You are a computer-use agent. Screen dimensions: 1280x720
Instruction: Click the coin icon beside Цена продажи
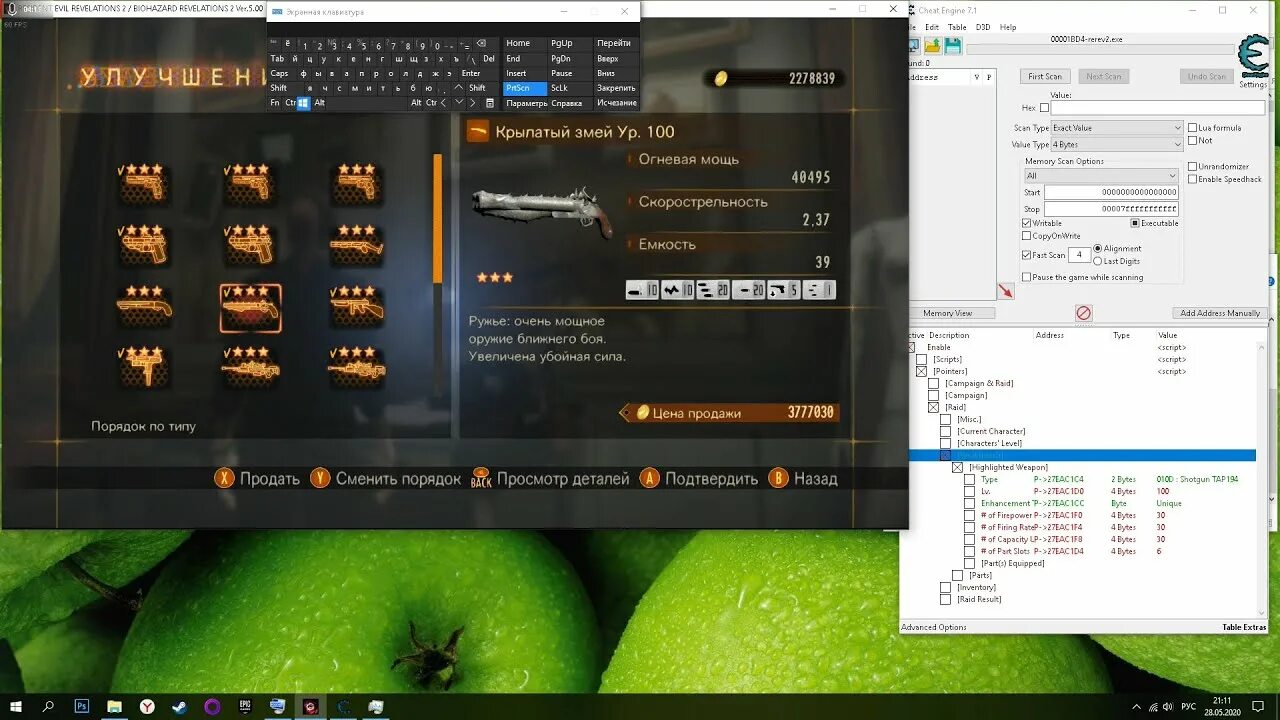tap(643, 412)
